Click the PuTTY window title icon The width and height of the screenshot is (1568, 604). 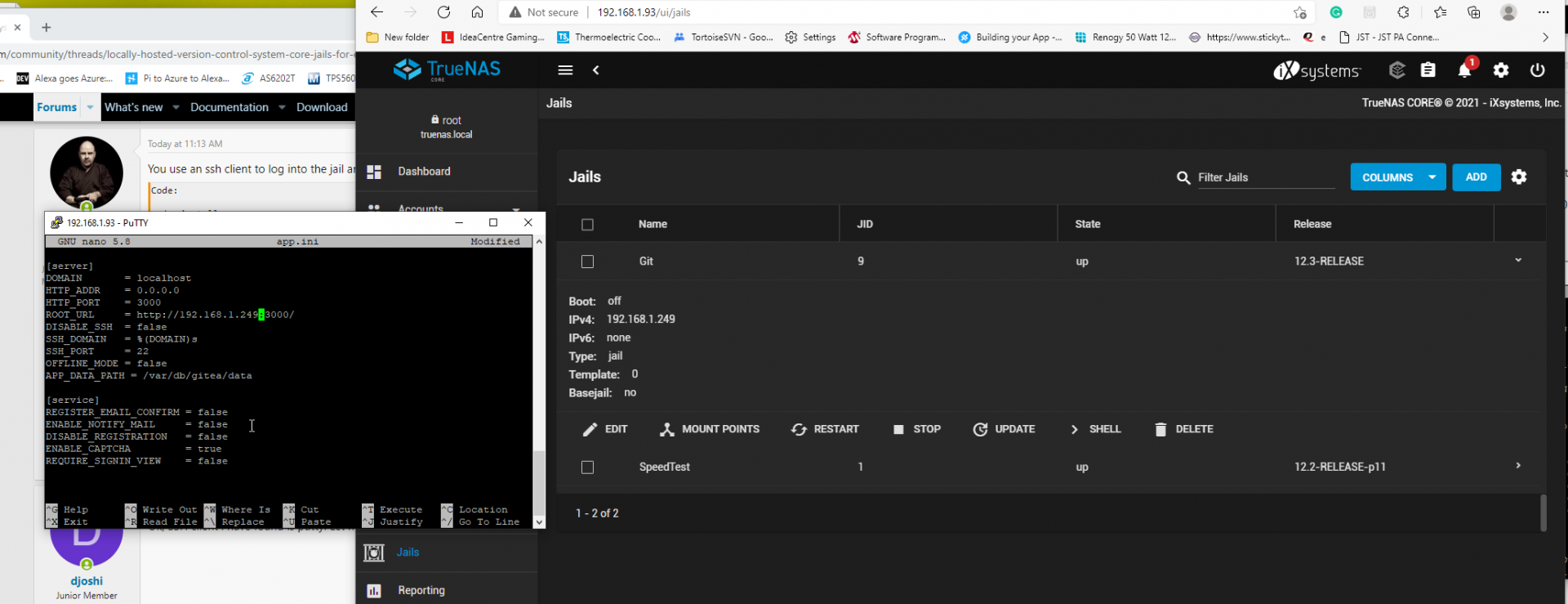(56, 222)
